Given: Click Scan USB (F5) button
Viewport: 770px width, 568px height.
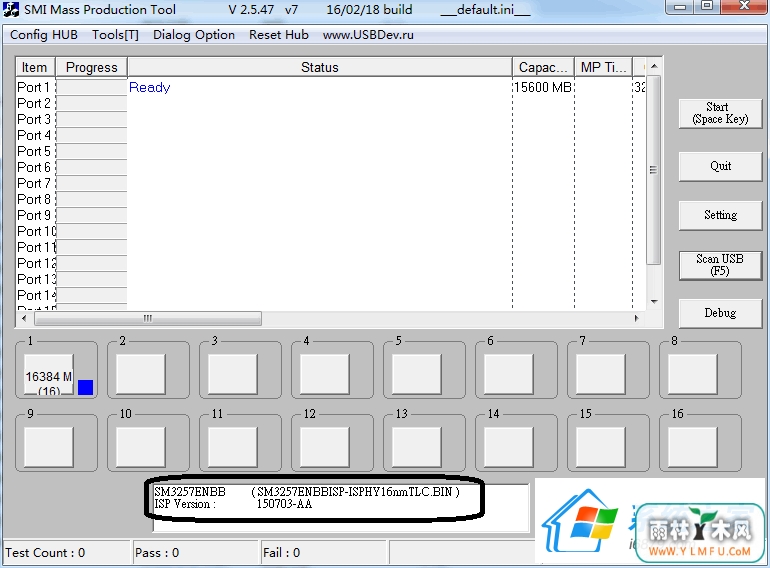Looking at the screenshot, I should pos(720,265).
